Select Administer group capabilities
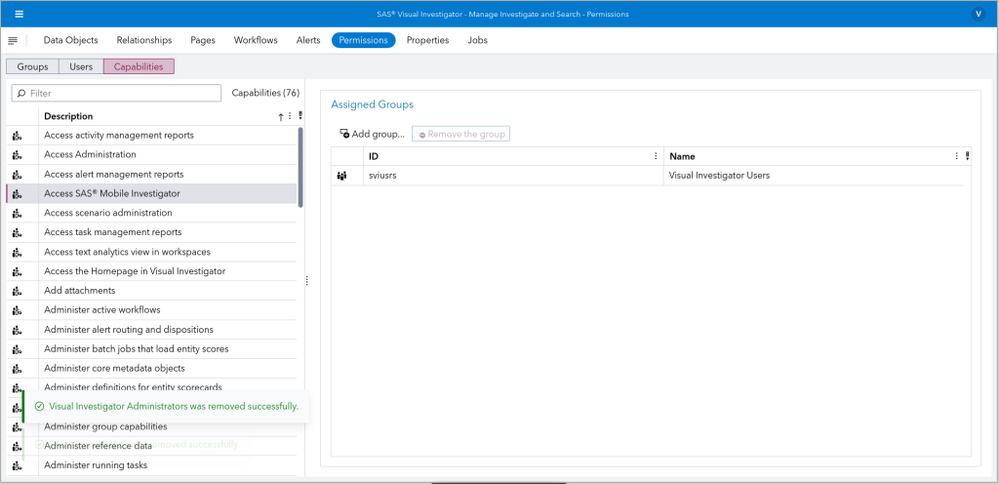Viewport: 999px width, 484px height. [x=152, y=427]
